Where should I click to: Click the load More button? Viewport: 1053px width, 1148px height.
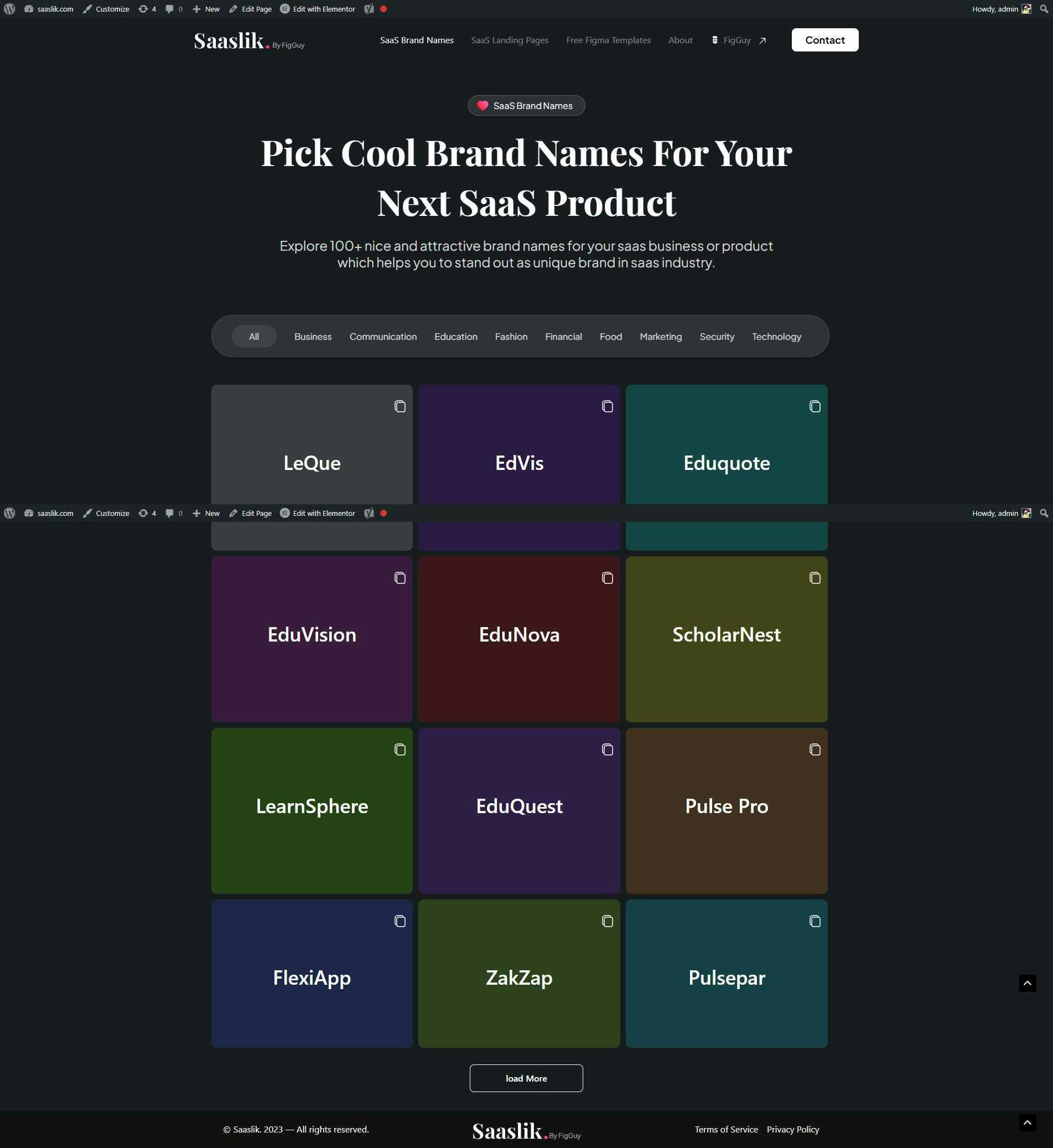coord(526,1078)
